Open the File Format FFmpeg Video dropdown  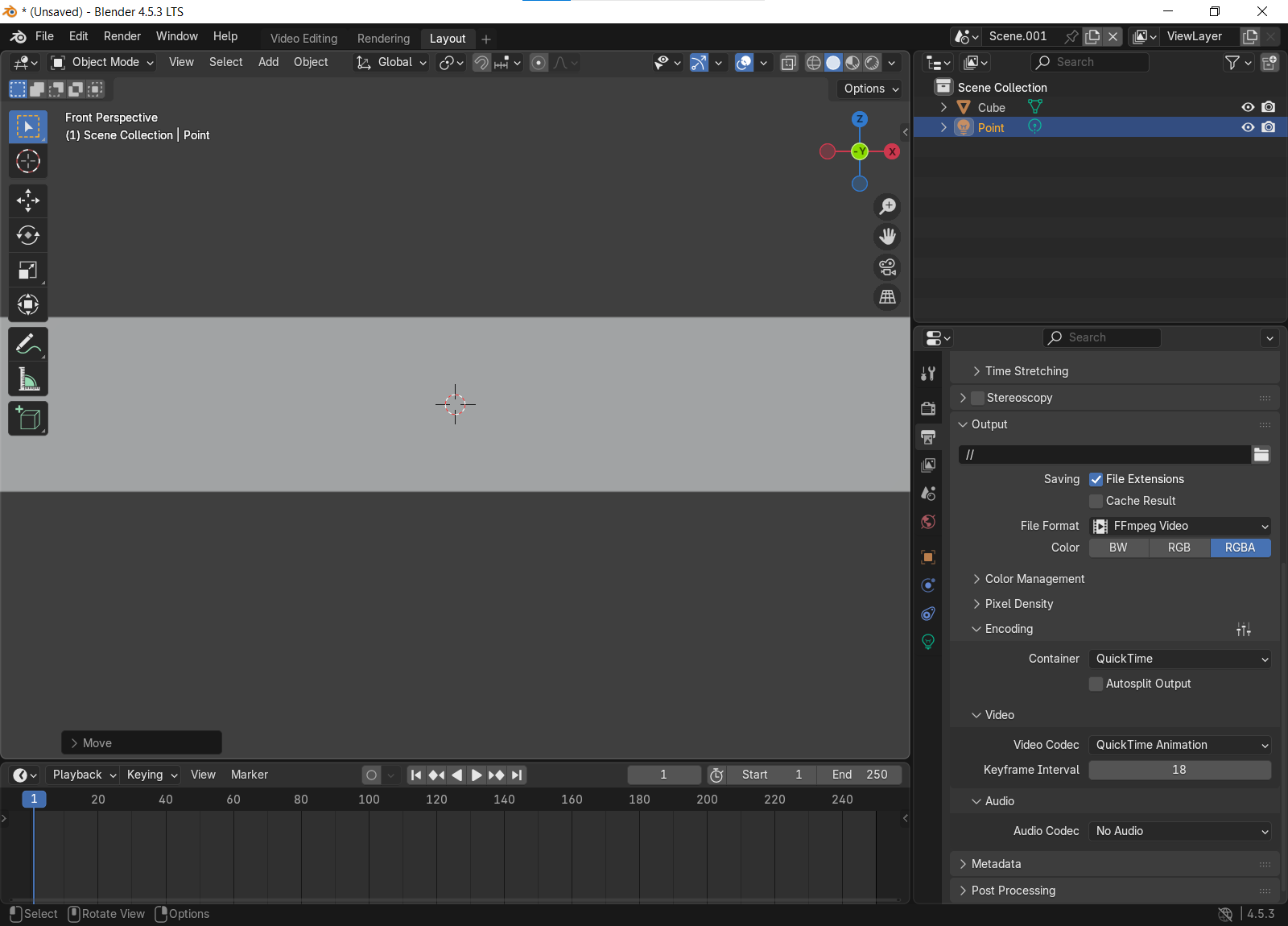click(x=1180, y=526)
